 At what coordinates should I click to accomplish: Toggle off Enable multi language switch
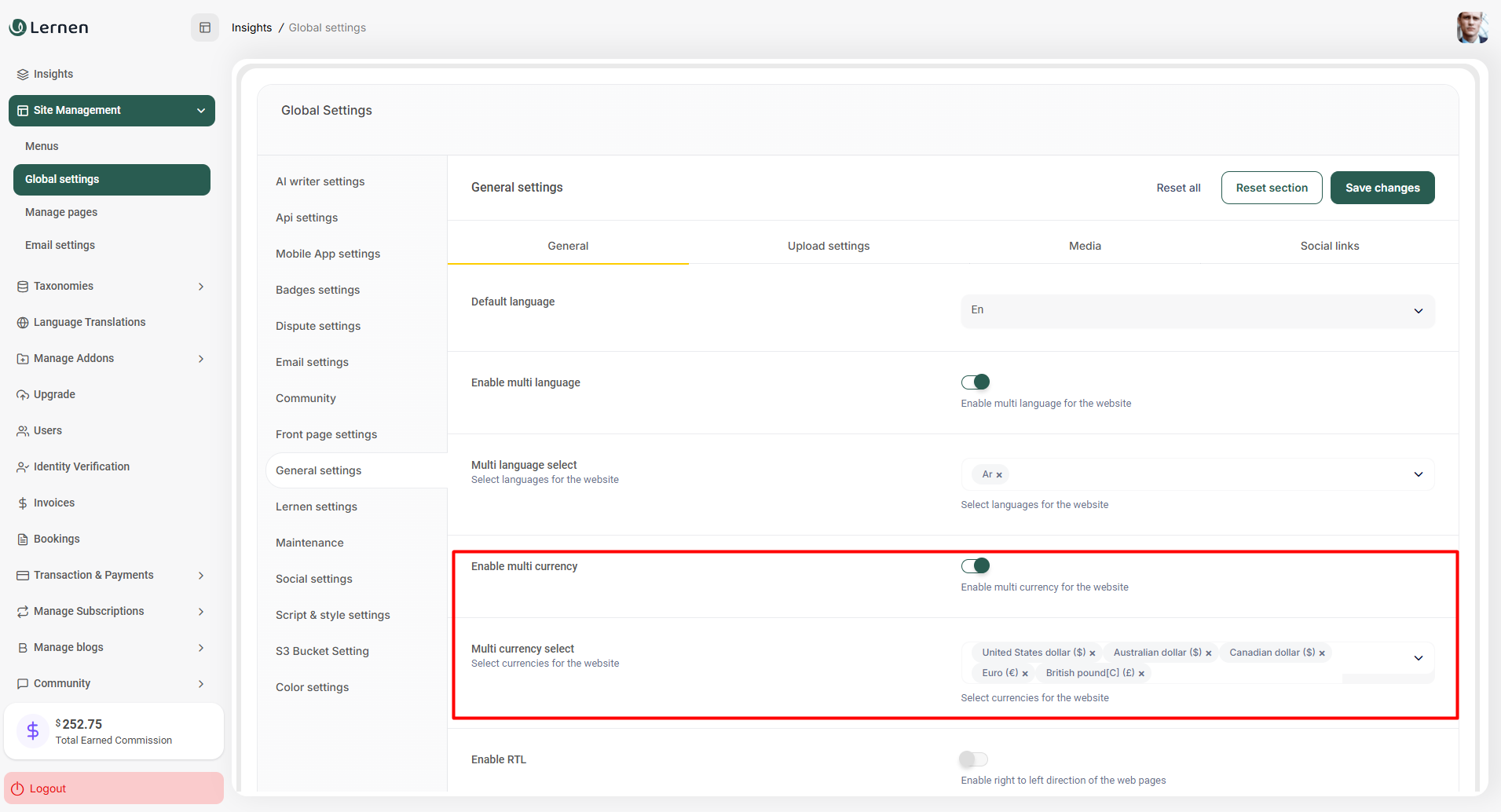975,382
